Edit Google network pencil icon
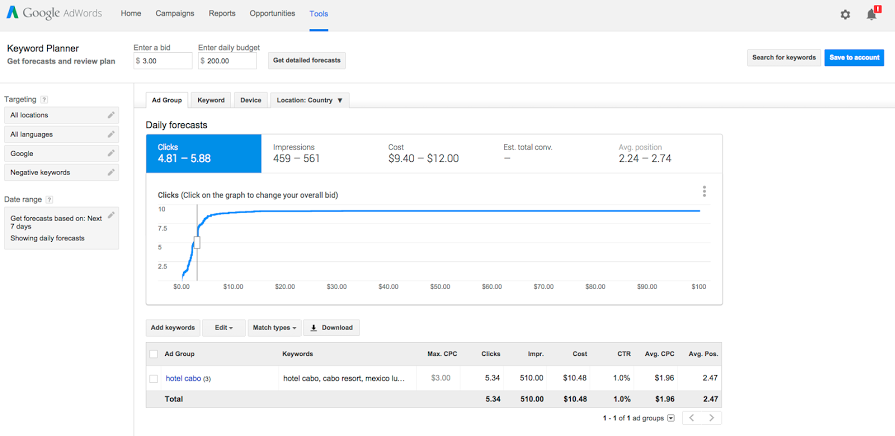The width and height of the screenshot is (895, 436). [x=112, y=153]
